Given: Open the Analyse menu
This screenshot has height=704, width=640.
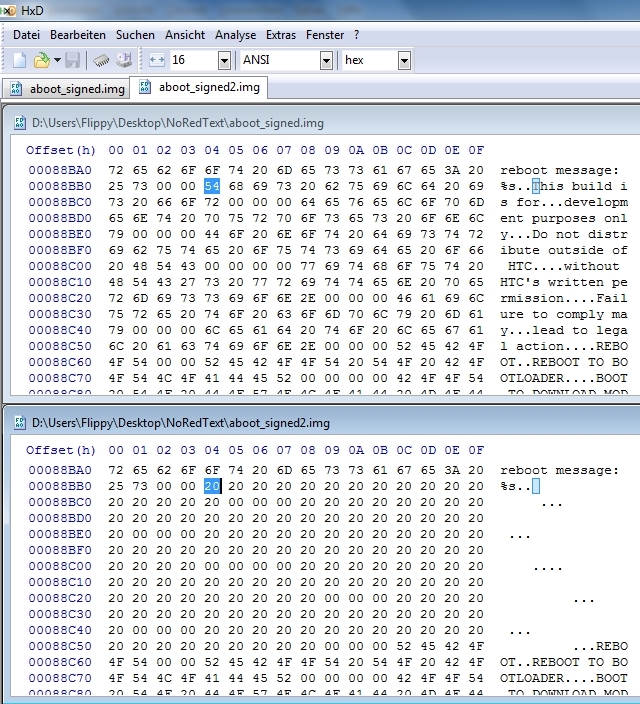Looking at the screenshot, I should (x=235, y=34).
